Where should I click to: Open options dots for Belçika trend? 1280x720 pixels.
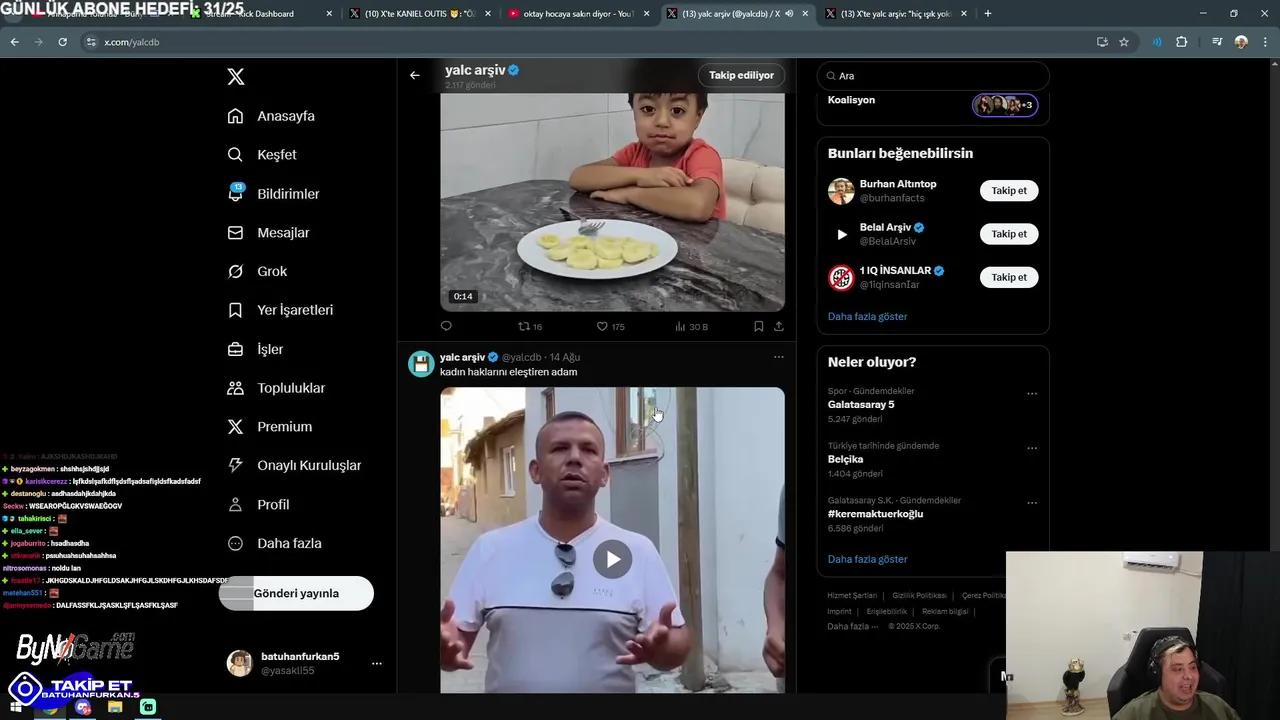click(1032, 448)
